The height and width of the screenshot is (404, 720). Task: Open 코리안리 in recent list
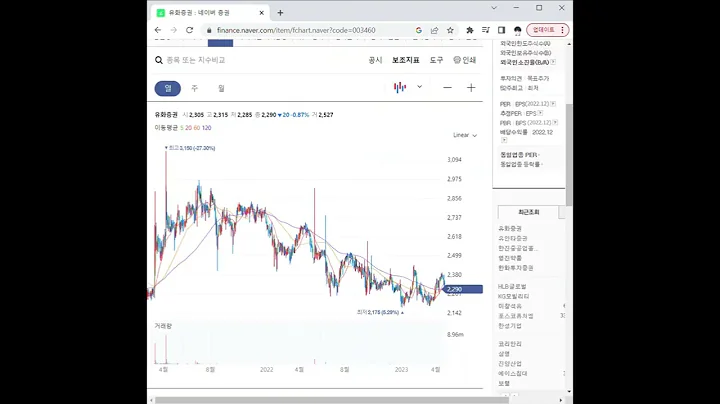pyautogui.click(x=510, y=344)
